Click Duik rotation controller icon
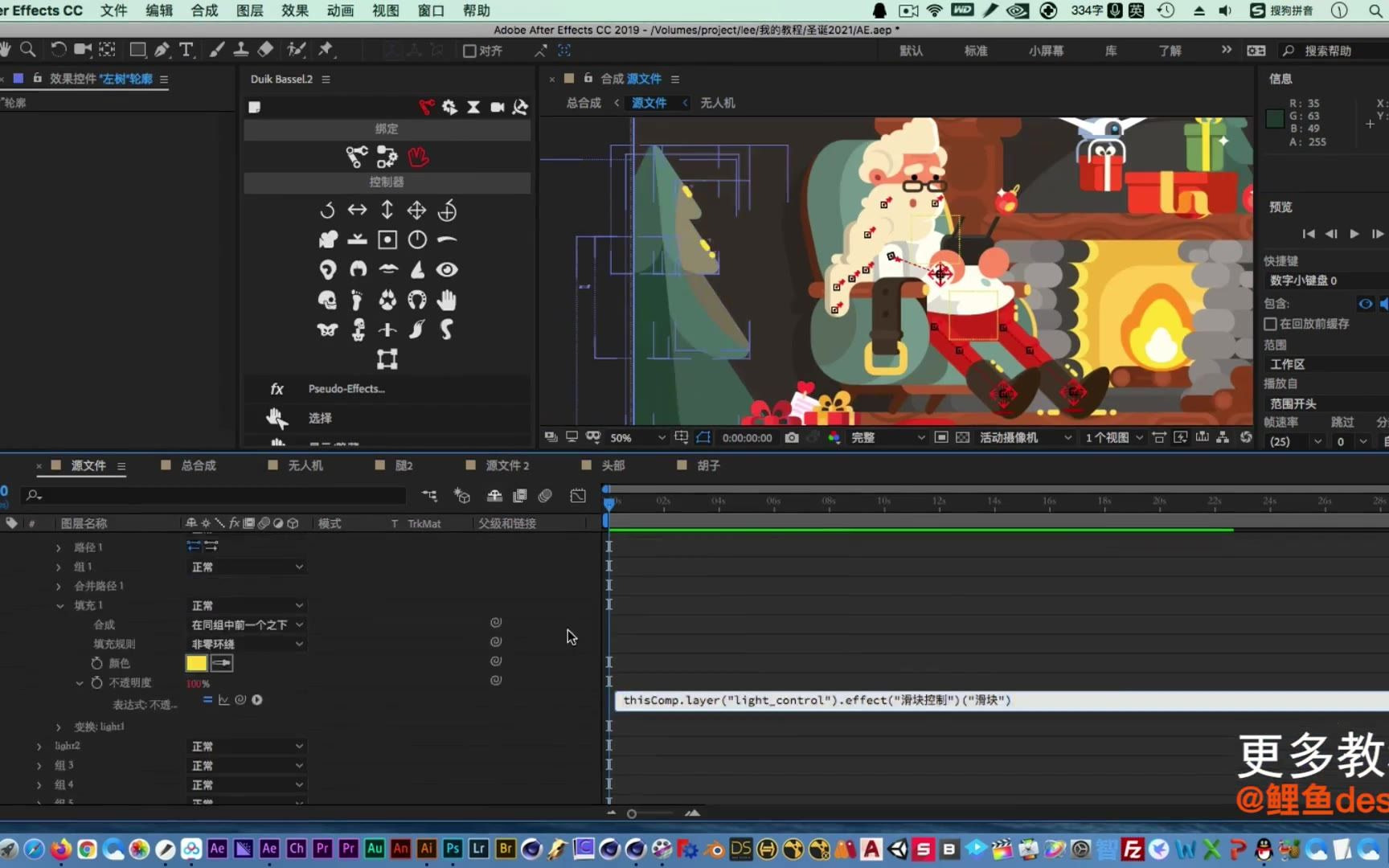 click(327, 211)
